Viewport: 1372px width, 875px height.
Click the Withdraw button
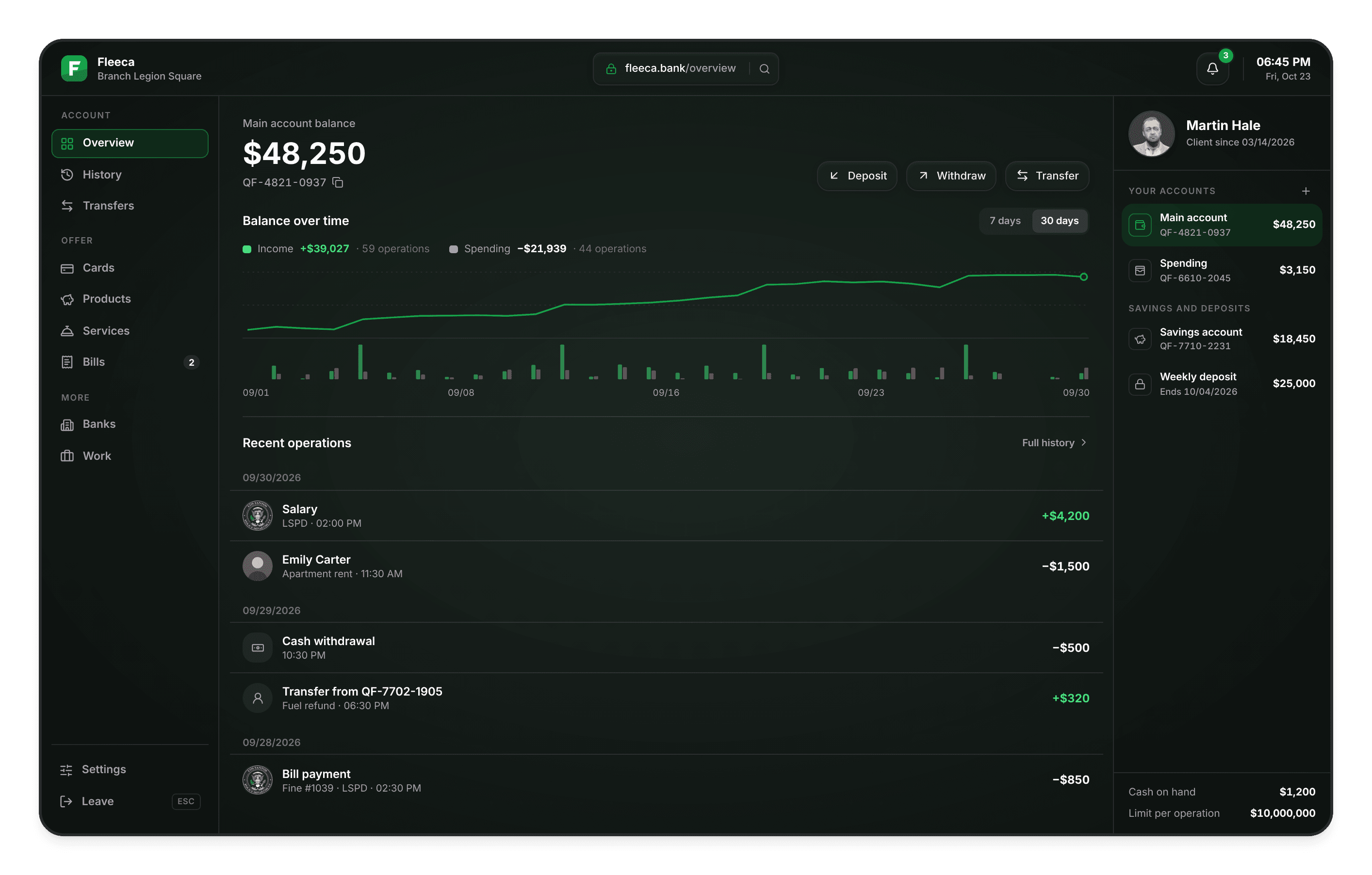951,176
